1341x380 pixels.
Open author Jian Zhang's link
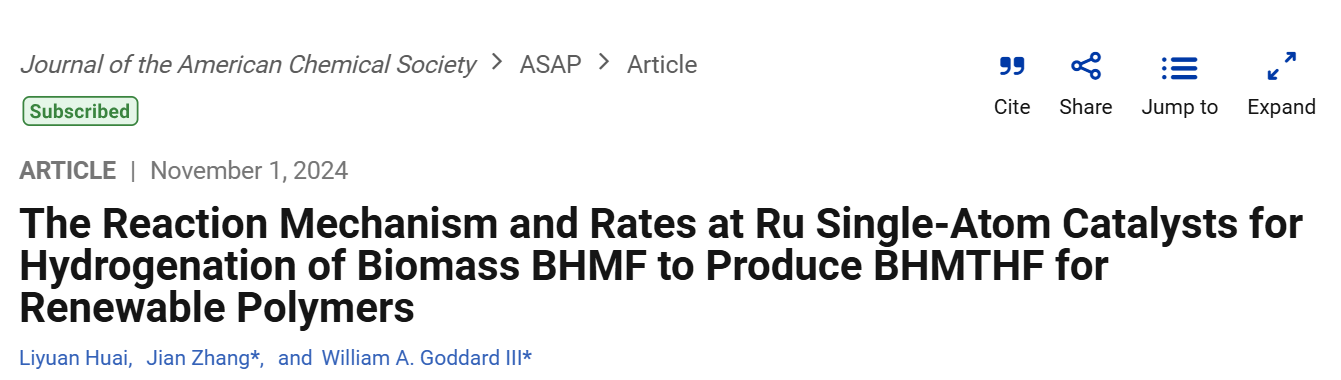(x=203, y=358)
